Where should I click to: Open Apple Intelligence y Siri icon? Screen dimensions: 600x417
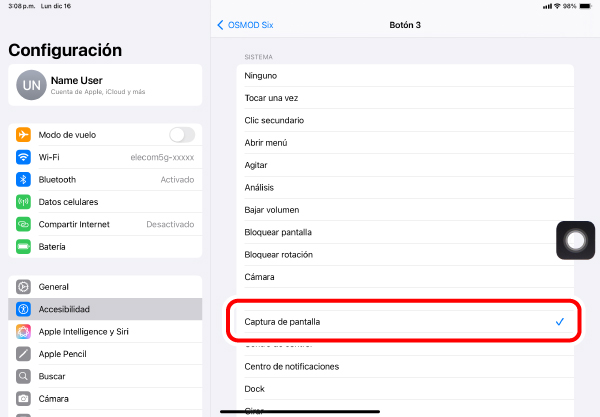24,332
